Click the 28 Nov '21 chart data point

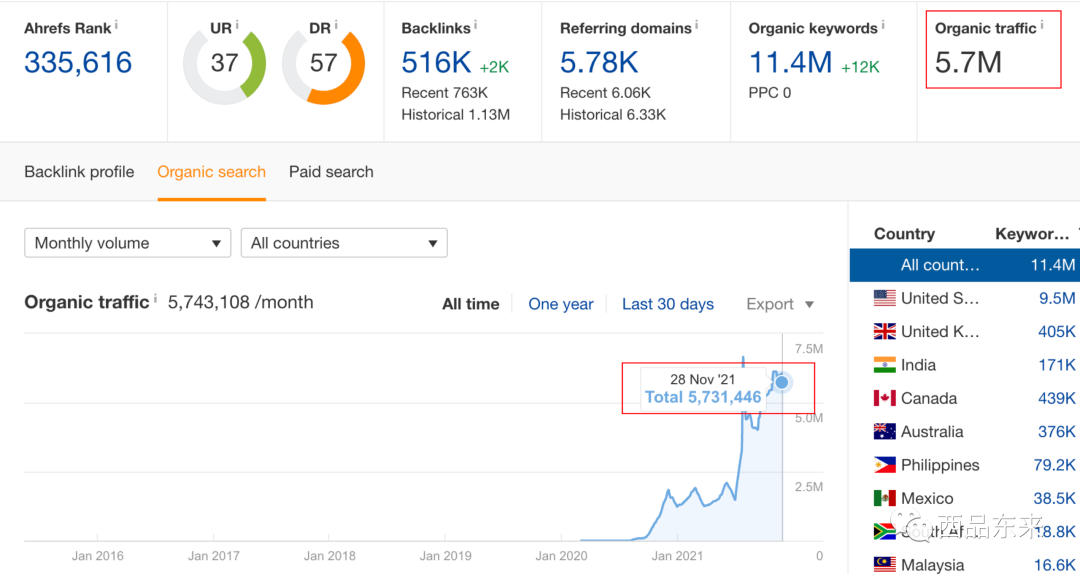(x=782, y=382)
